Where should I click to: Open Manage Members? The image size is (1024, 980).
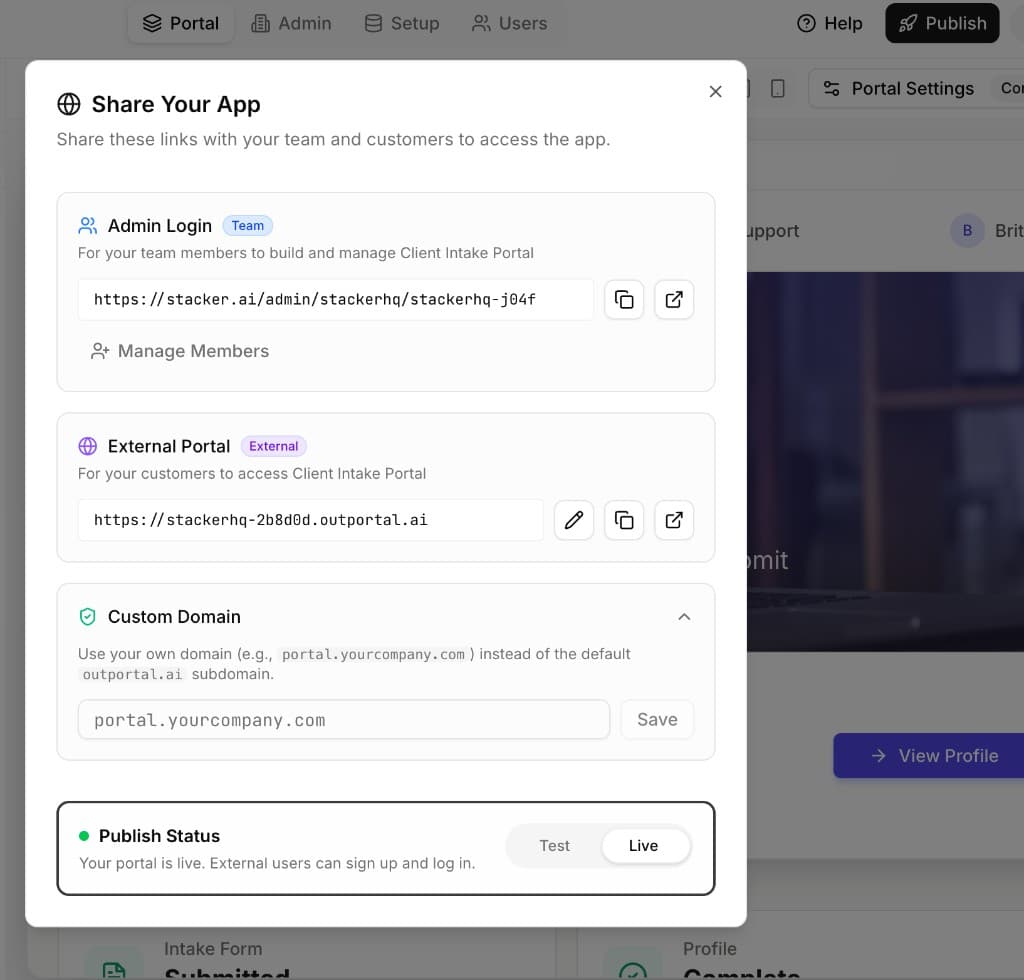(193, 351)
